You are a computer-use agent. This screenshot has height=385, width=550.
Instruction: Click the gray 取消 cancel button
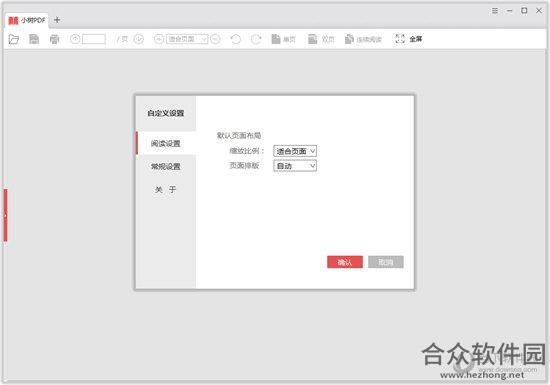click(386, 262)
